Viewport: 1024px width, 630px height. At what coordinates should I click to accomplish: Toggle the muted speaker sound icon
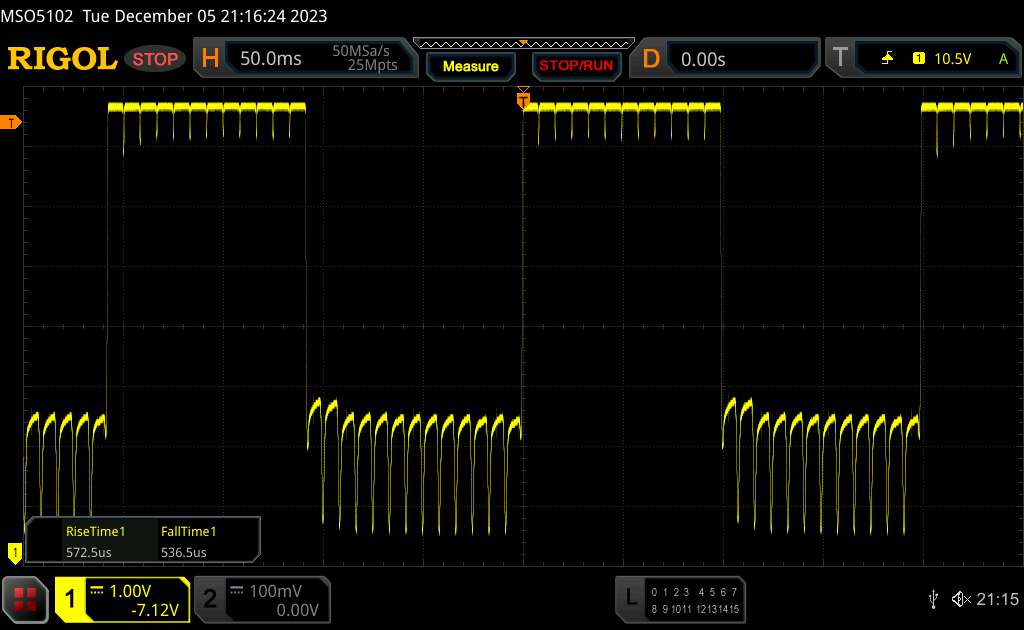[x=960, y=599]
